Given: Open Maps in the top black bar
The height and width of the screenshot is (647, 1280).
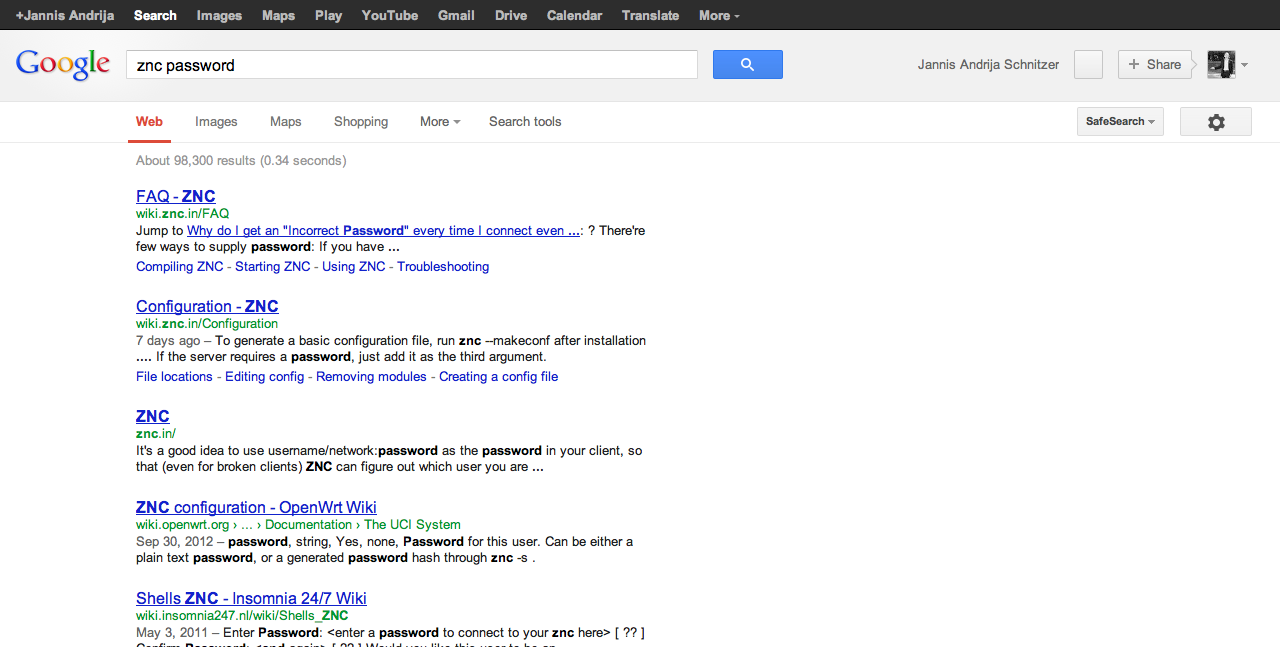Looking at the screenshot, I should coord(278,15).
